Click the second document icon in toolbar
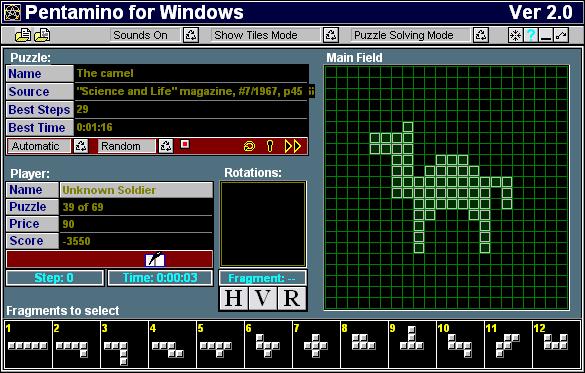The height and width of the screenshot is (373, 585). click(x=42, y=35)
